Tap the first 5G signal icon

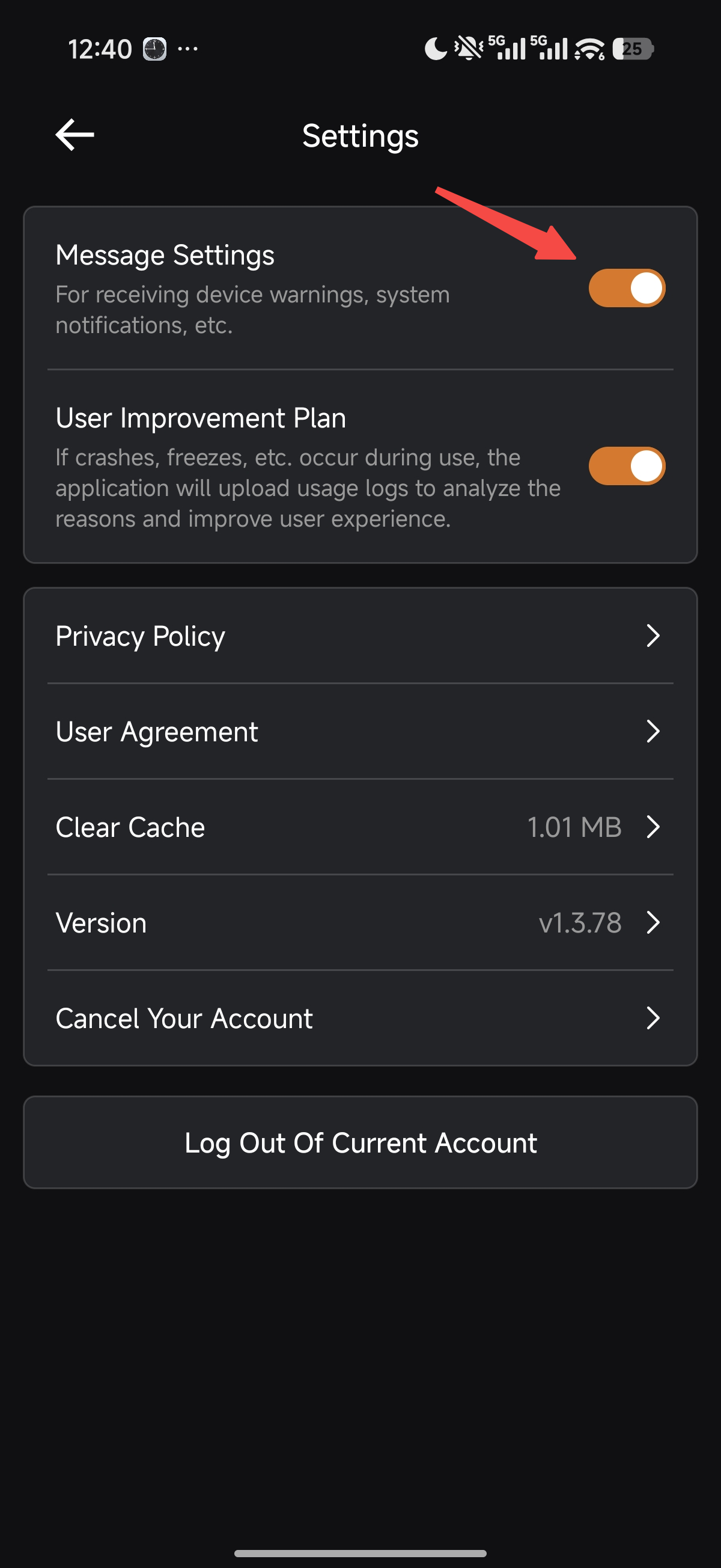(507, 49)
